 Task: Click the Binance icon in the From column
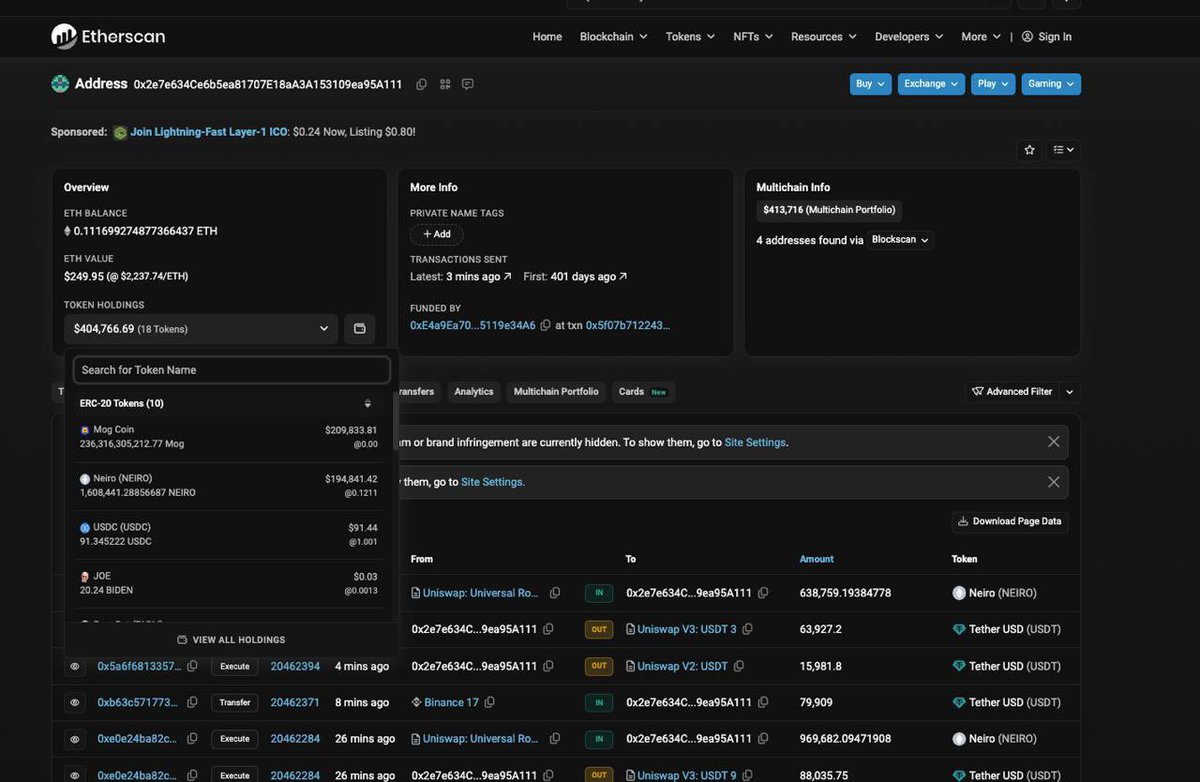point(416,703)
